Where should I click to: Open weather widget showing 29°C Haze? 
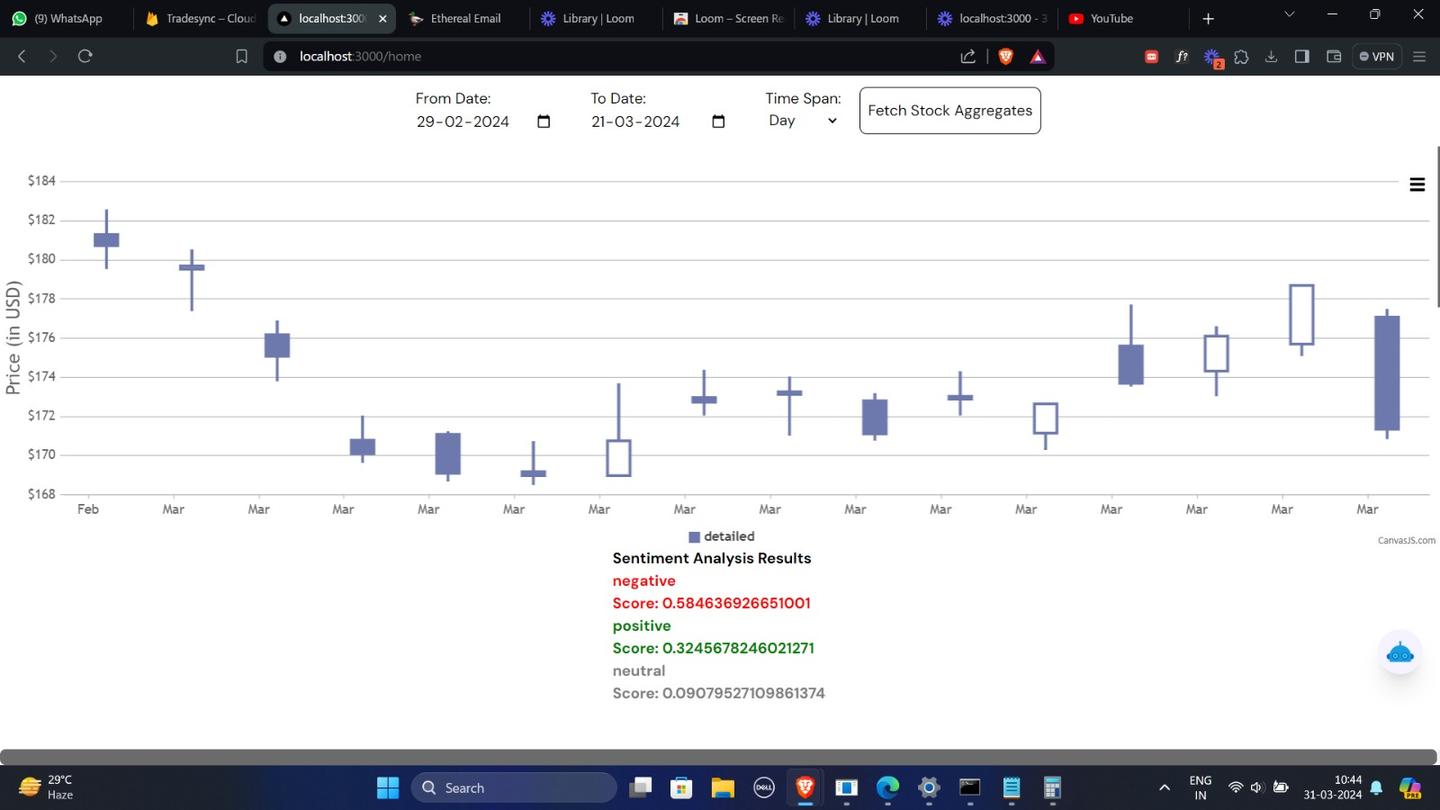coord(46,788)
